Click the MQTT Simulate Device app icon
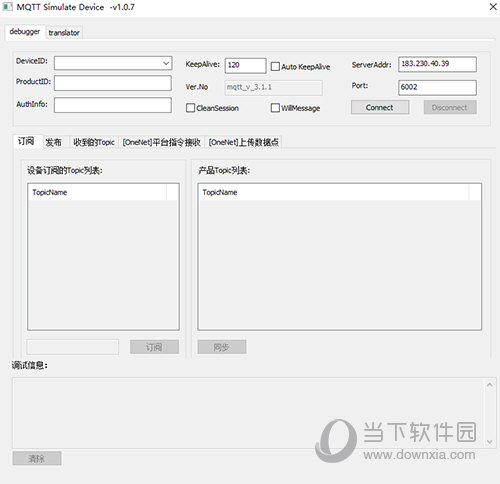Image resolution: width=500 pixels, height=484 pixels. point(7,7)
